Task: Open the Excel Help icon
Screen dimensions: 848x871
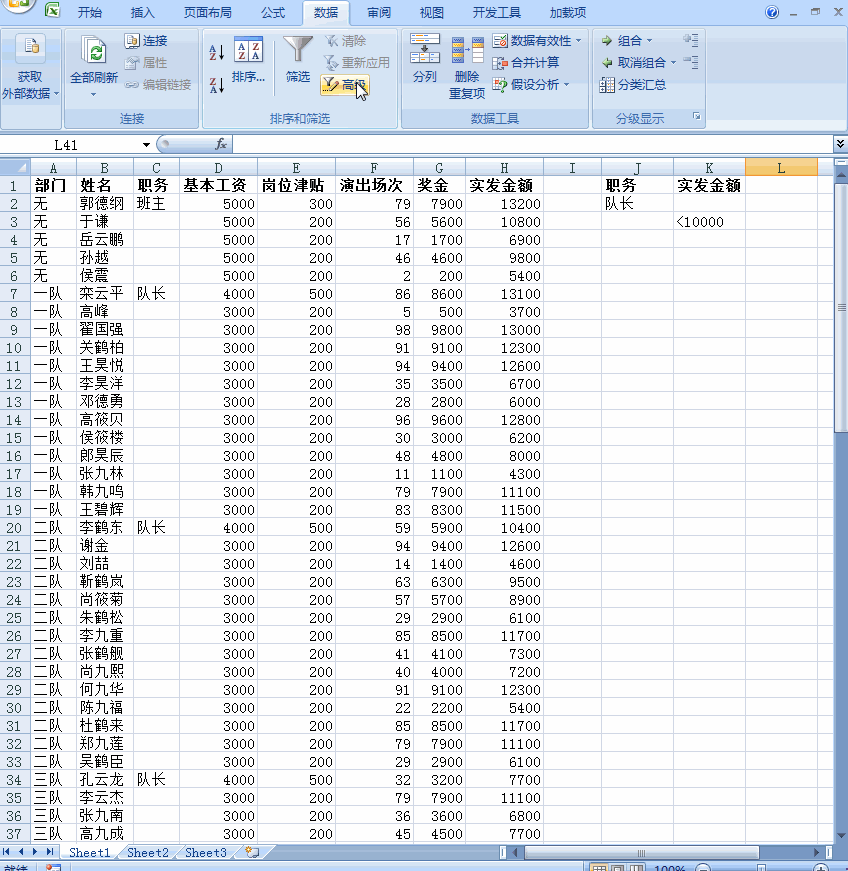Action: [x=772, y=12]
